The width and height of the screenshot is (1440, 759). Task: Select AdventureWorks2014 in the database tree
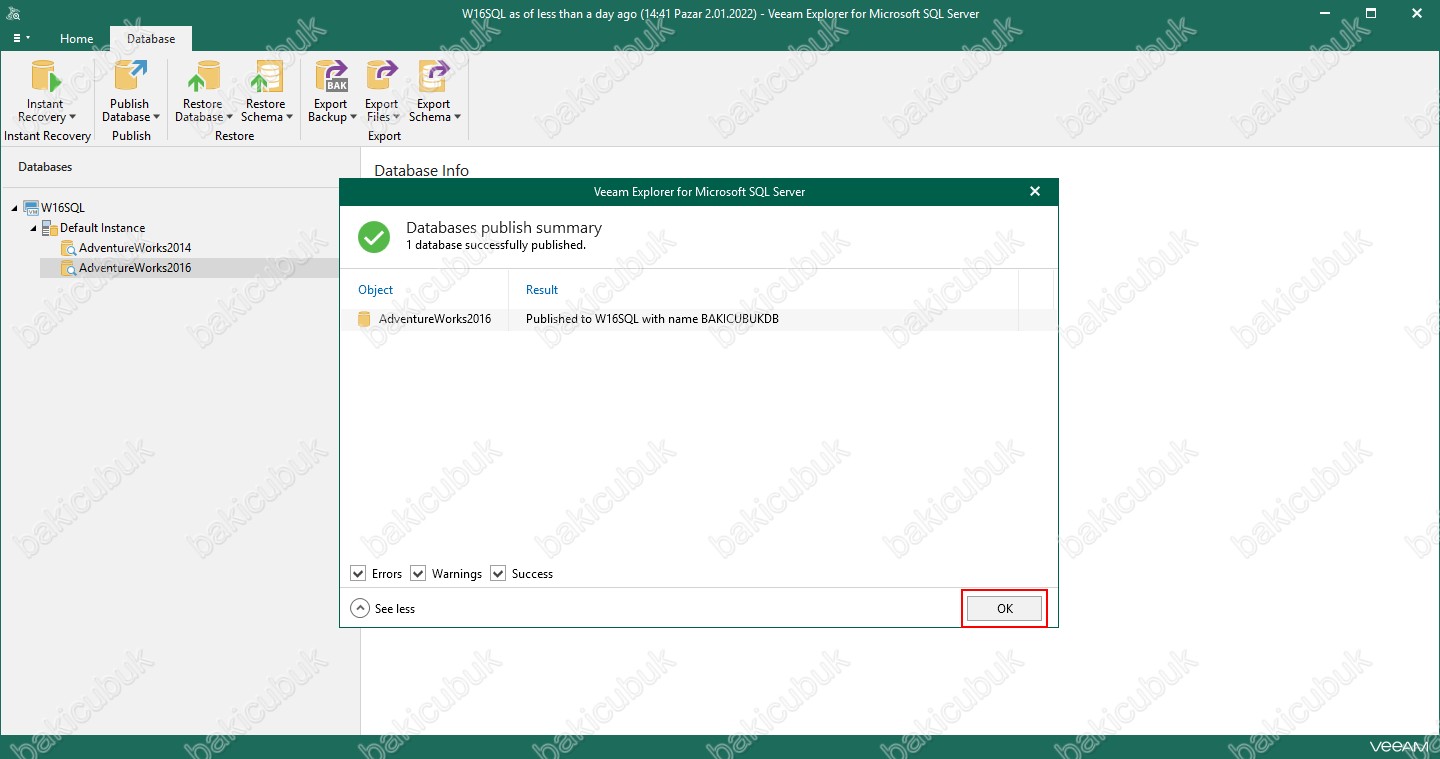135,248
